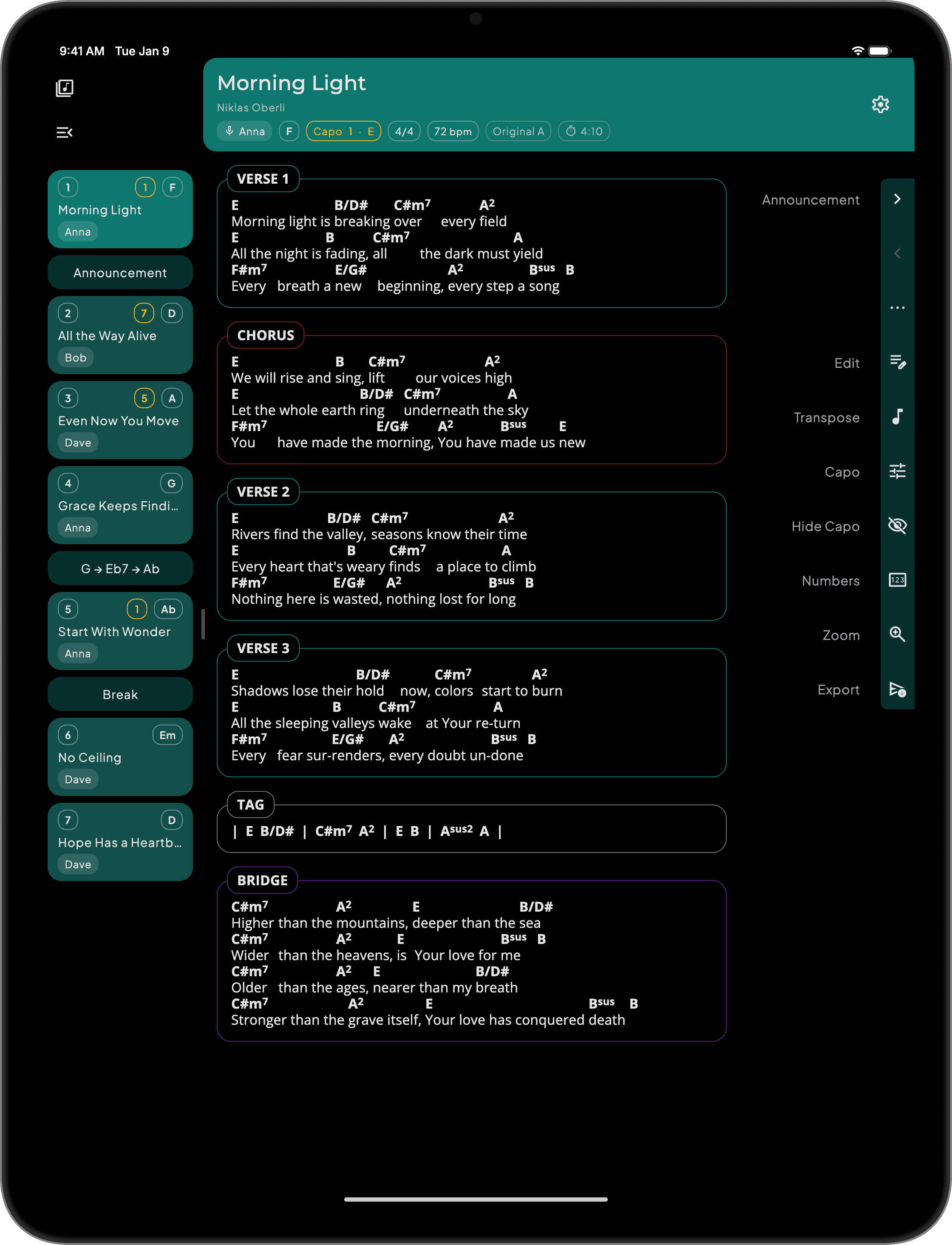Viewport: 952px width, 1245px height.
Task: Grab the sidebar resize handle
Action: [x=203, y=624]
